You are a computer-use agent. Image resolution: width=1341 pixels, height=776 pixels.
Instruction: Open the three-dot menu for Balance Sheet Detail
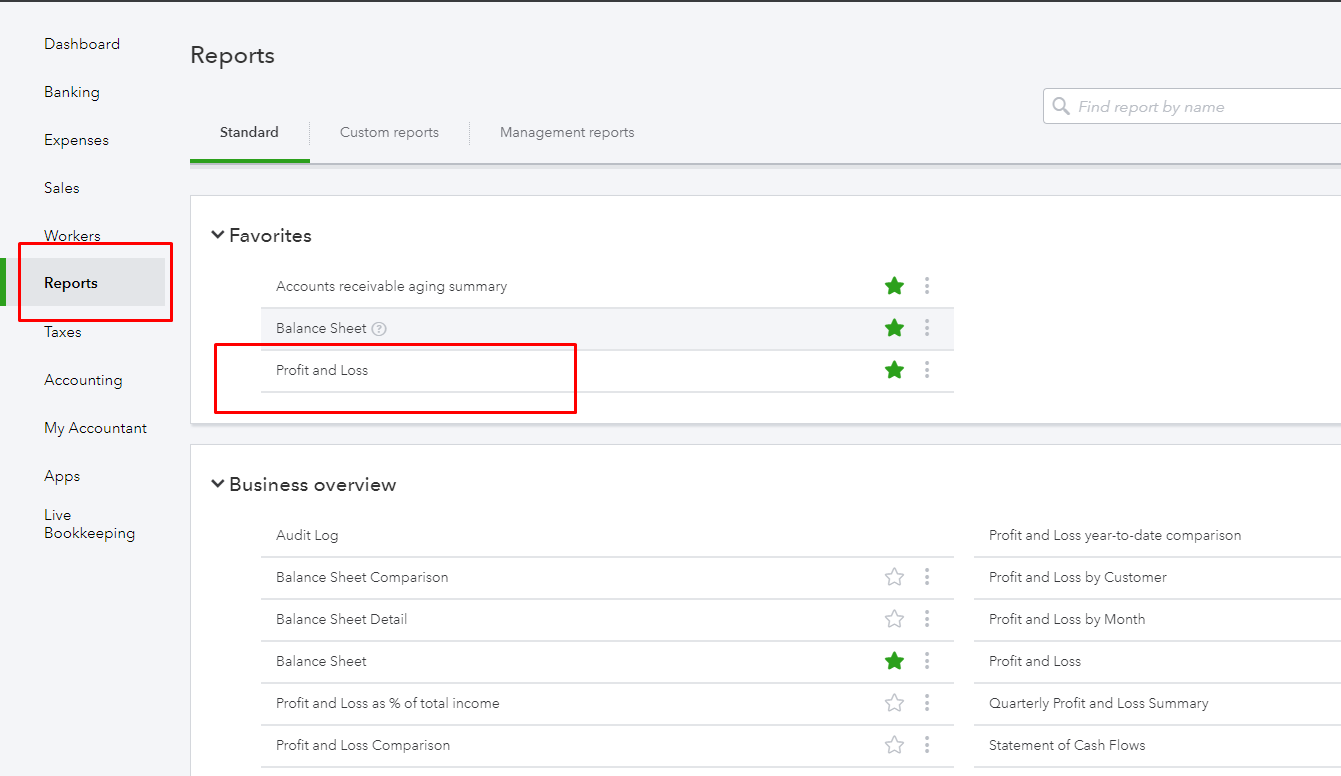pyautogui.click(x=926, y=619)
